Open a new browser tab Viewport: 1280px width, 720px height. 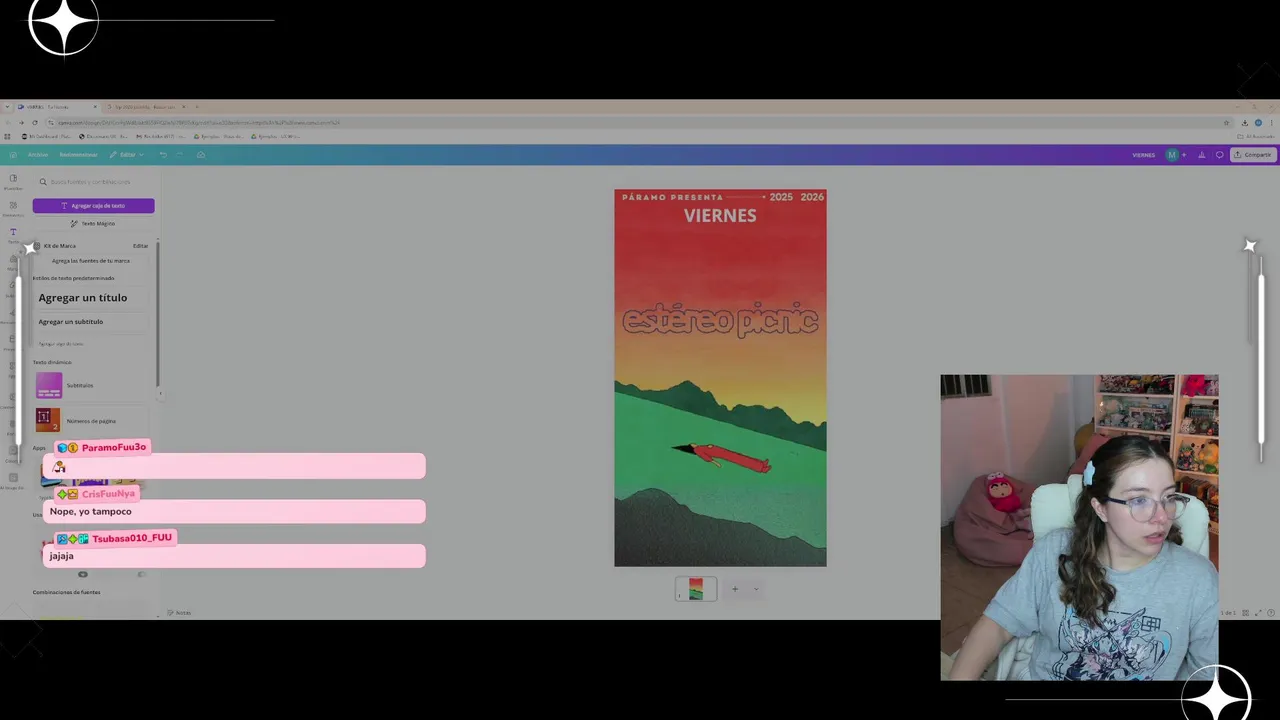click(x=196, y=107)
